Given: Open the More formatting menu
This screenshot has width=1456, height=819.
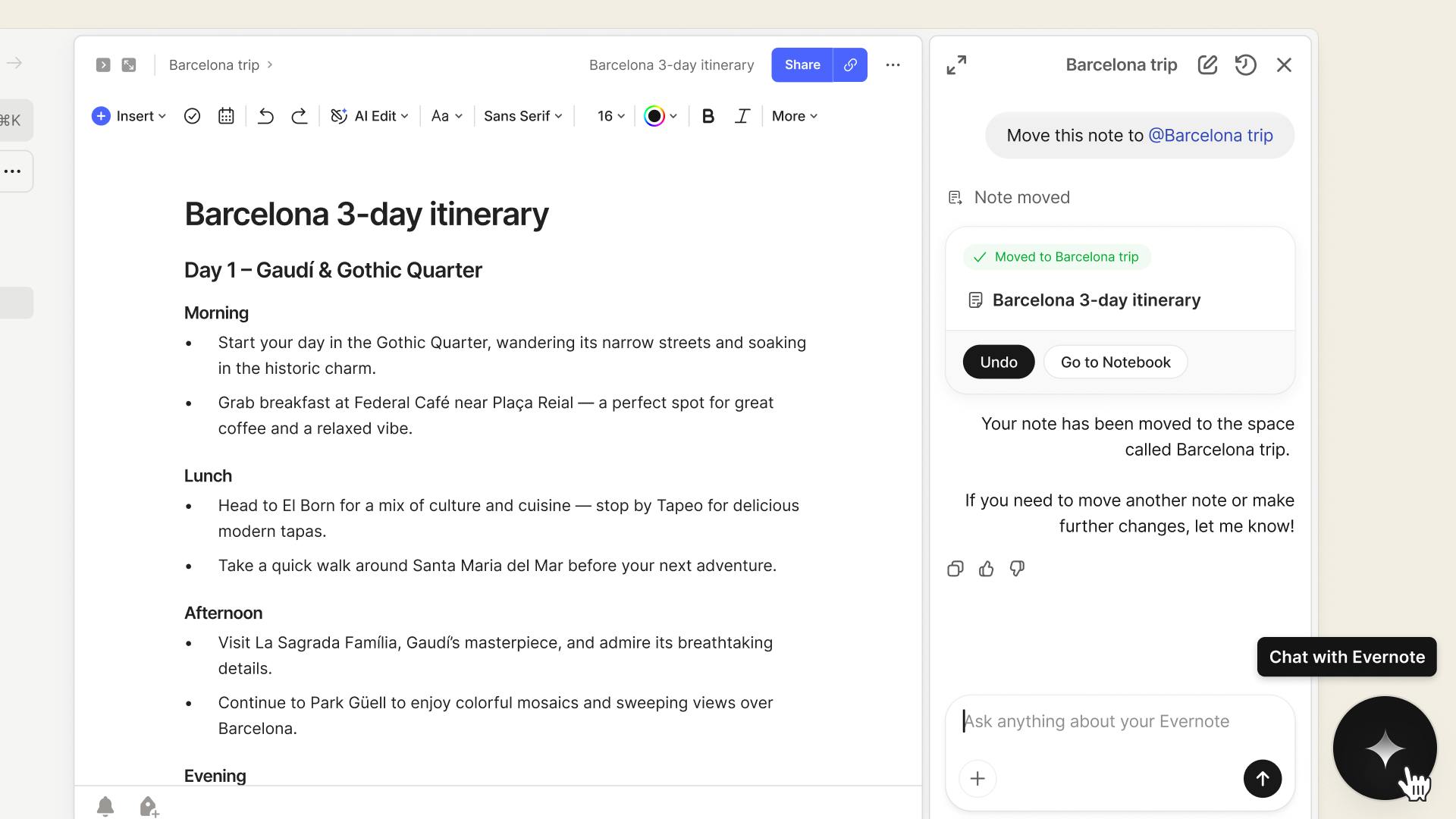Looking at the screenshot, I should coord(794,116).
